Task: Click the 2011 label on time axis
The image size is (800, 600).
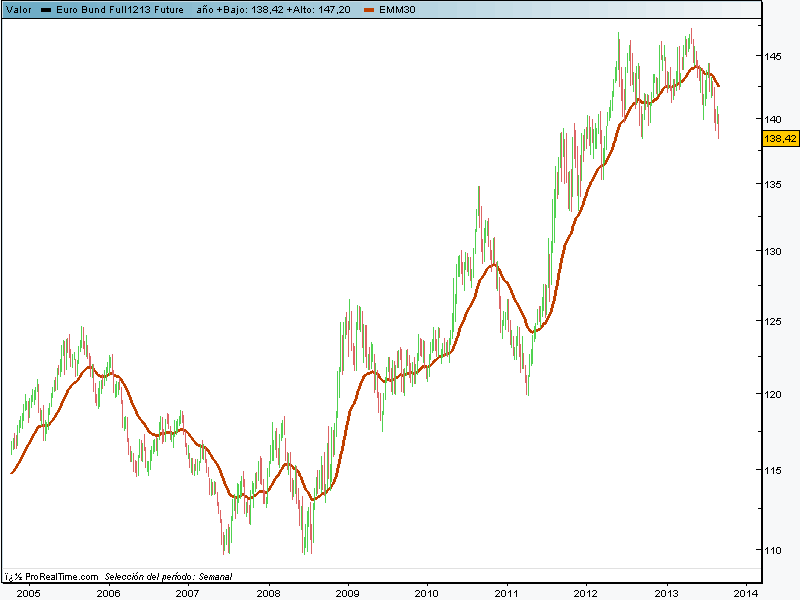Action: [x=506, y=592]
